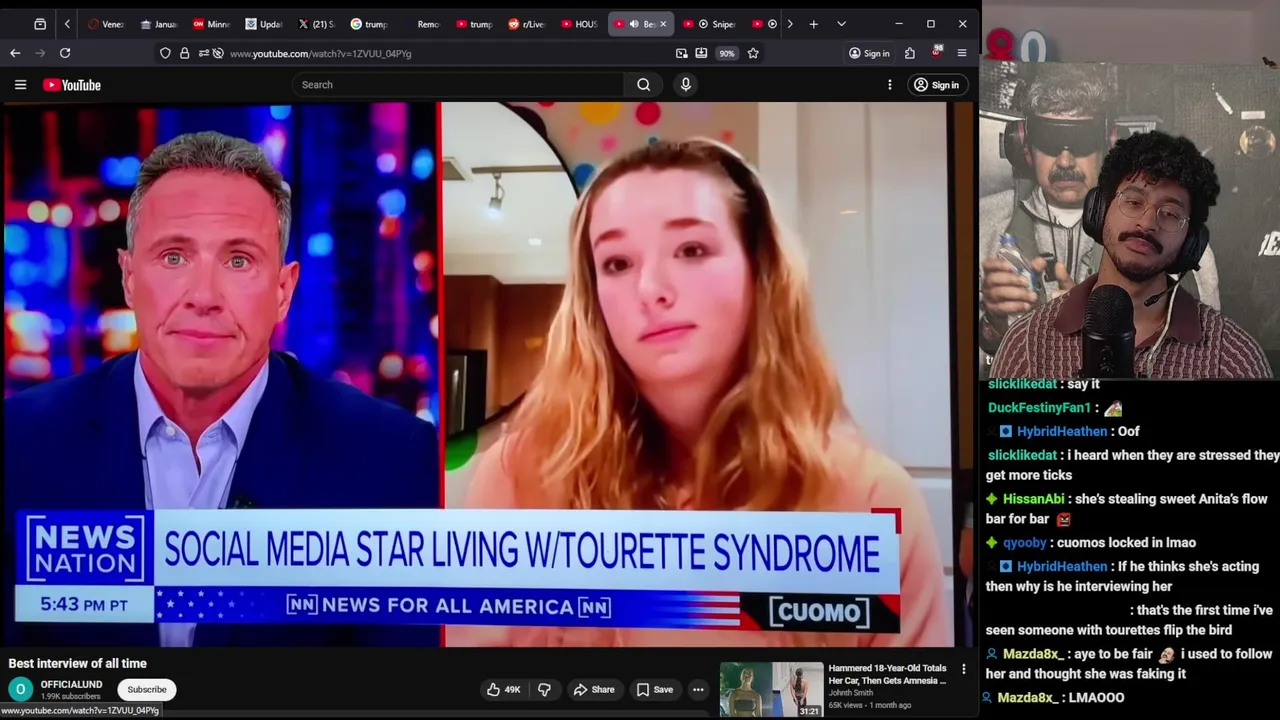Like the video with 49K thumbs up
The image size is (1280, 720).
[503, 690]
